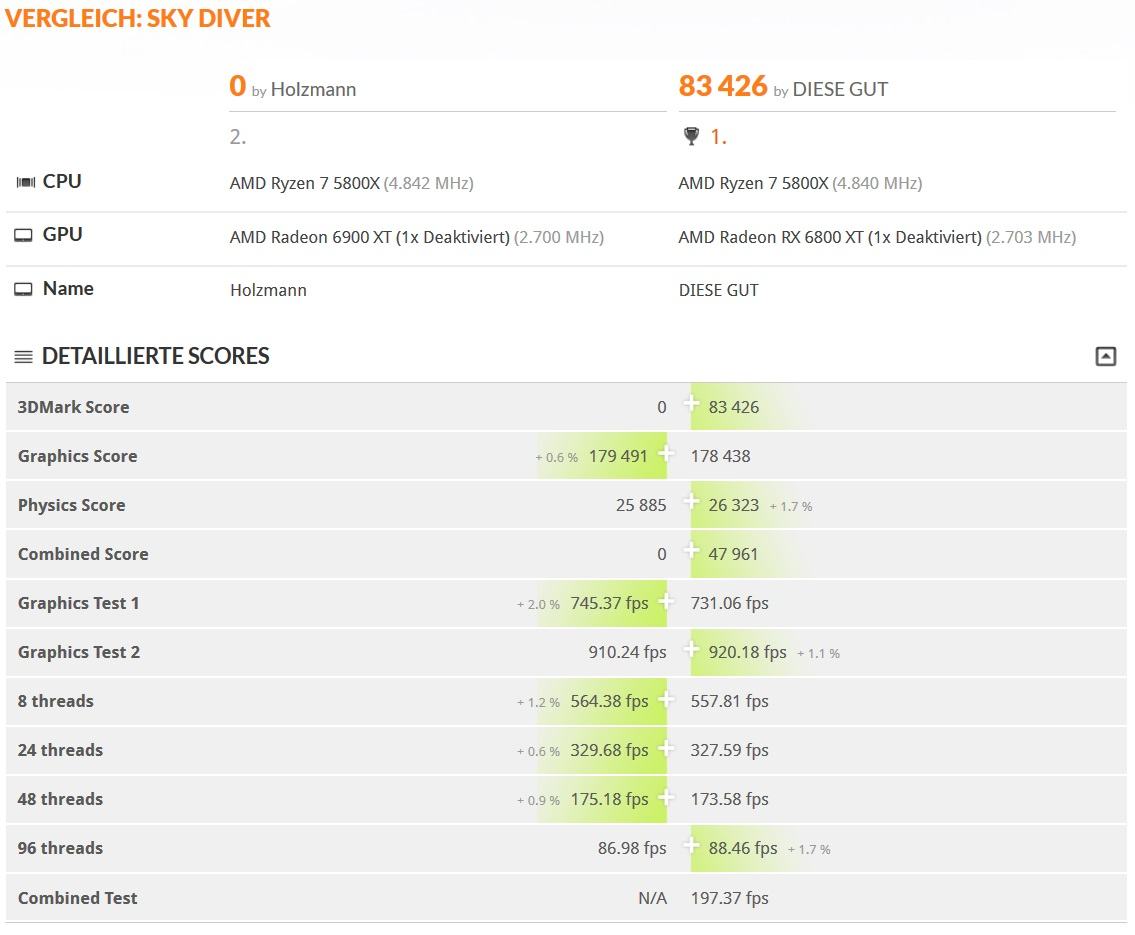Select the Graphics Score value 178 438
1135x935 pixels.
(720, 456)
